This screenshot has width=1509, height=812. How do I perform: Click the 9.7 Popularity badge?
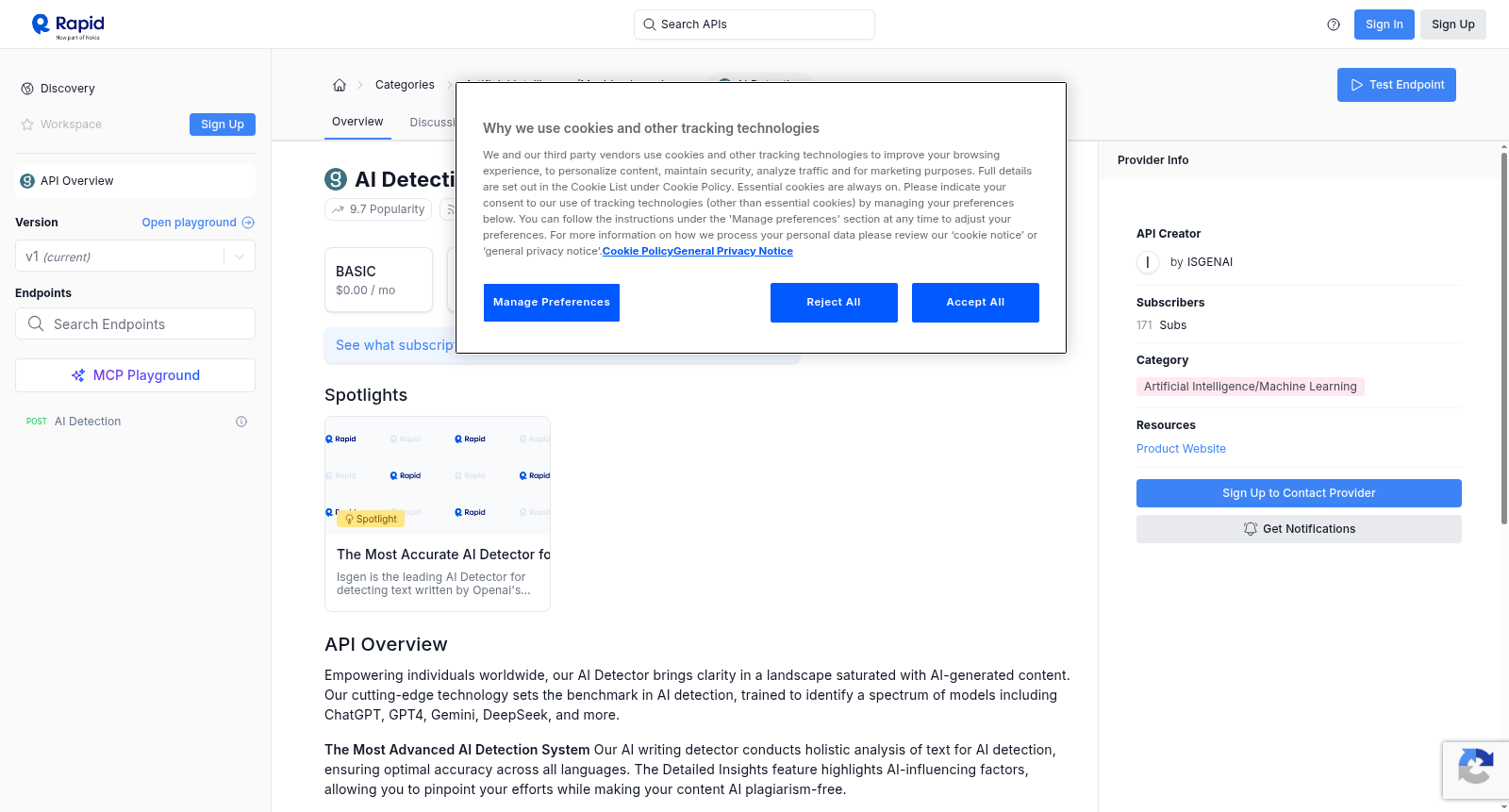378,209
